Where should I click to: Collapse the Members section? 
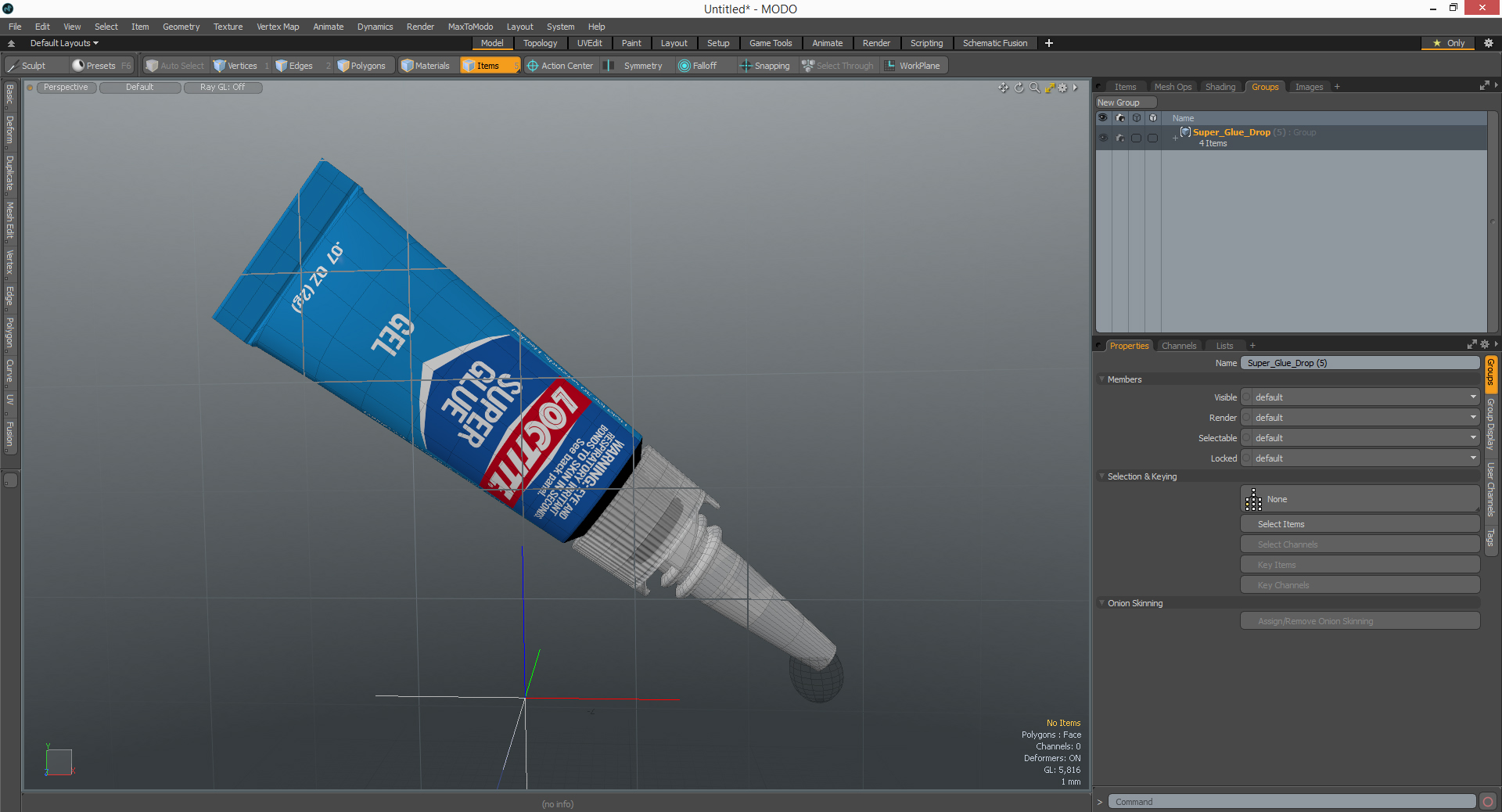[1102, 379]
